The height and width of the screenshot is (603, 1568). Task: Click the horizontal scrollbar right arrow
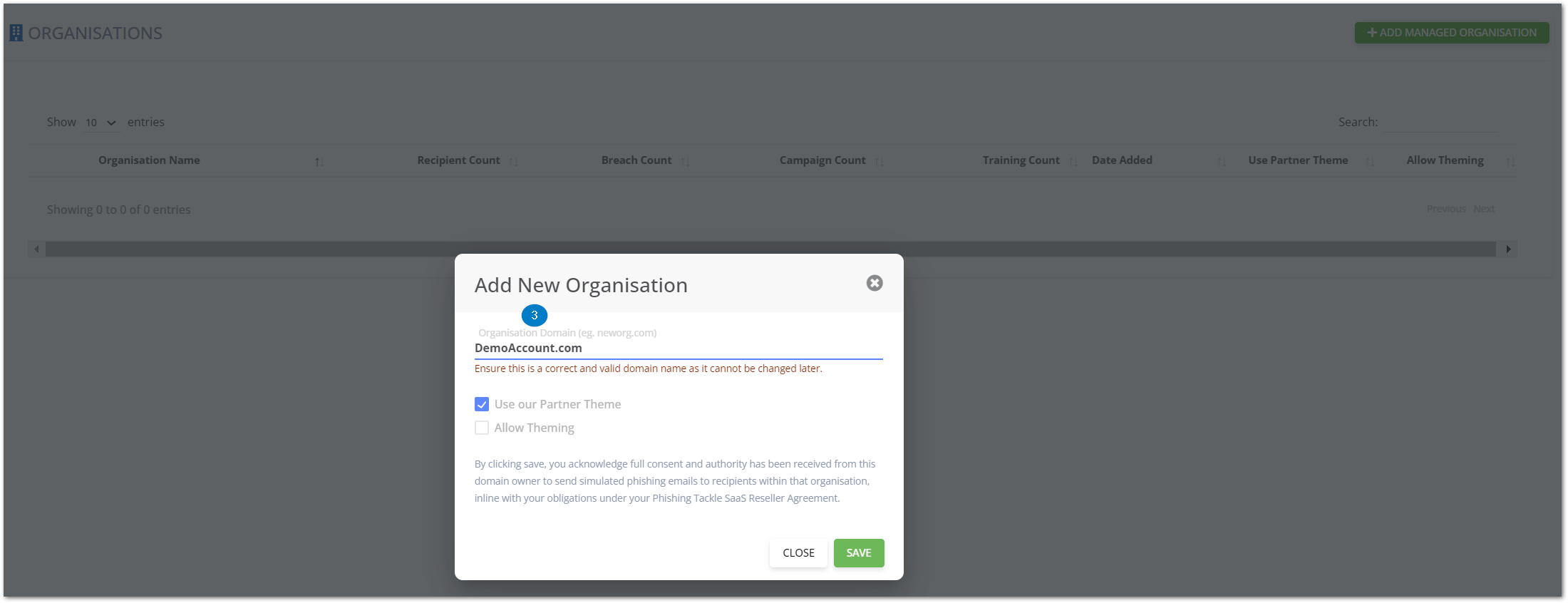(1508, 249)
